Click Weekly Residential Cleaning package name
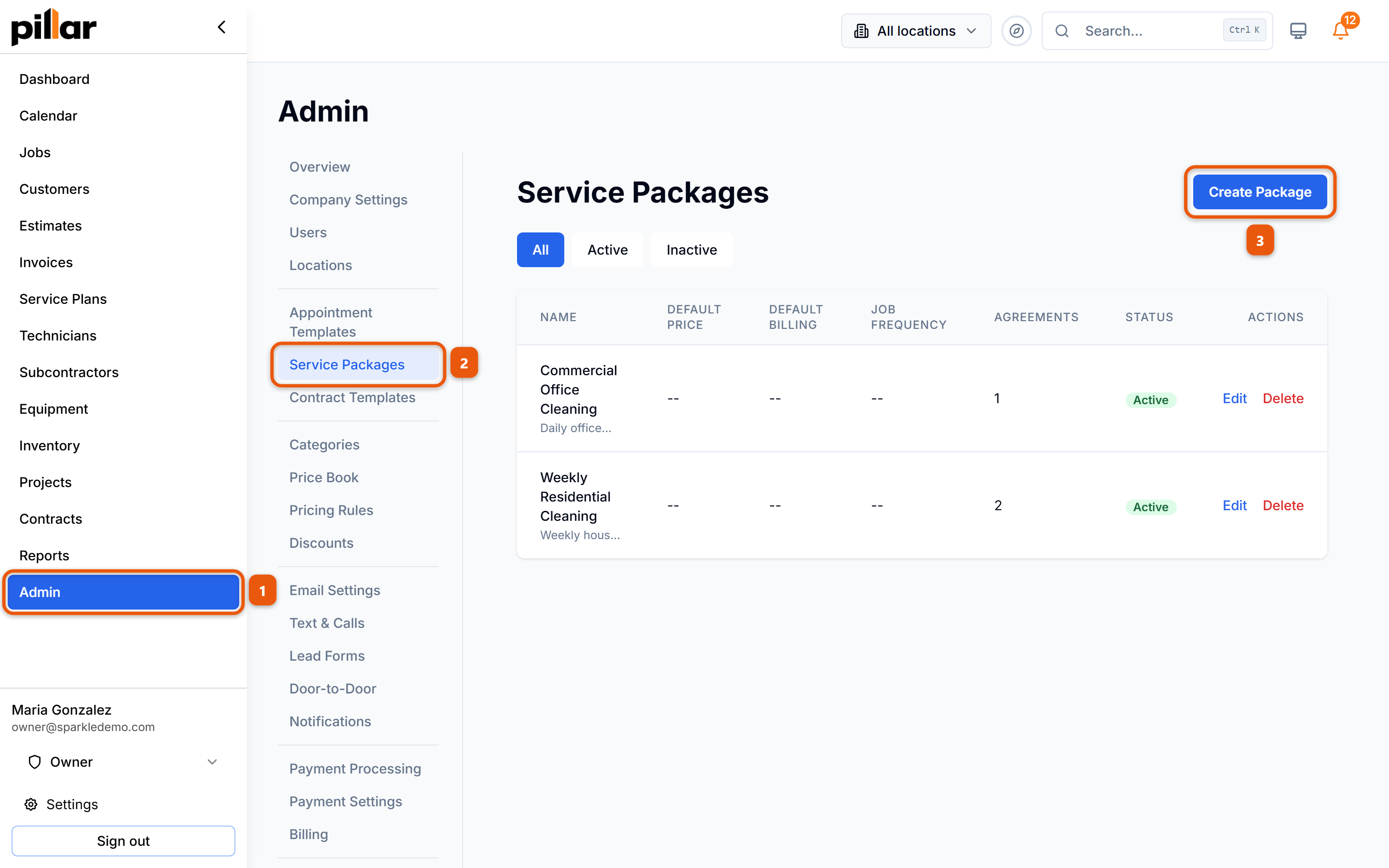Image resolution: width=1389 pixels, height=868 pixels. click(575, 497)
